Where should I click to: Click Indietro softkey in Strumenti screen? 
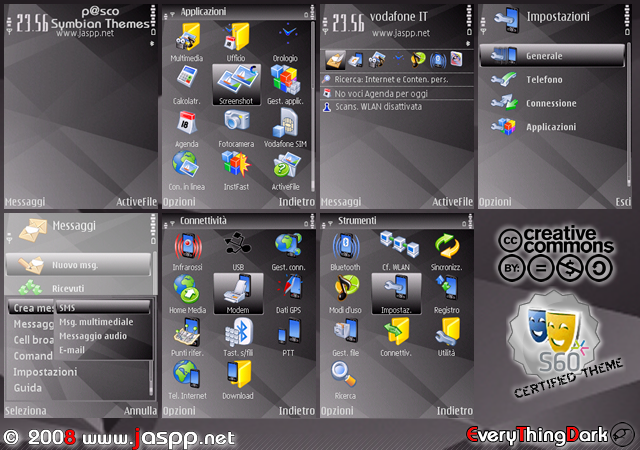point(455,411)
